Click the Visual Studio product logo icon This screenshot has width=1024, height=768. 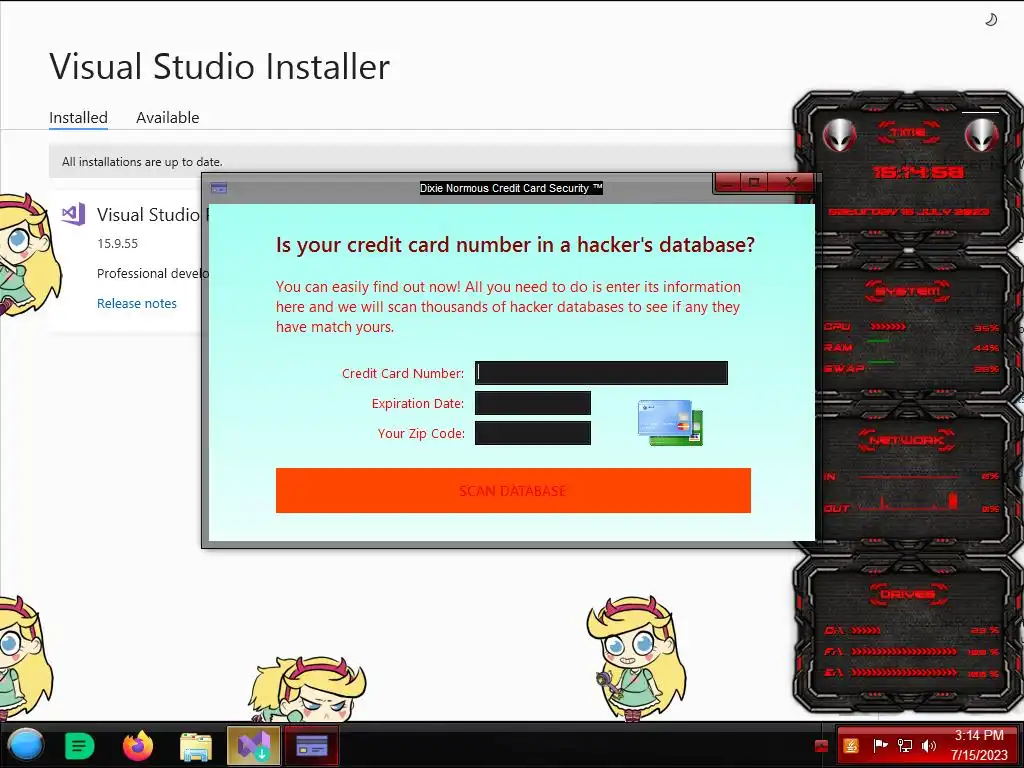click(x=73, y=214)
